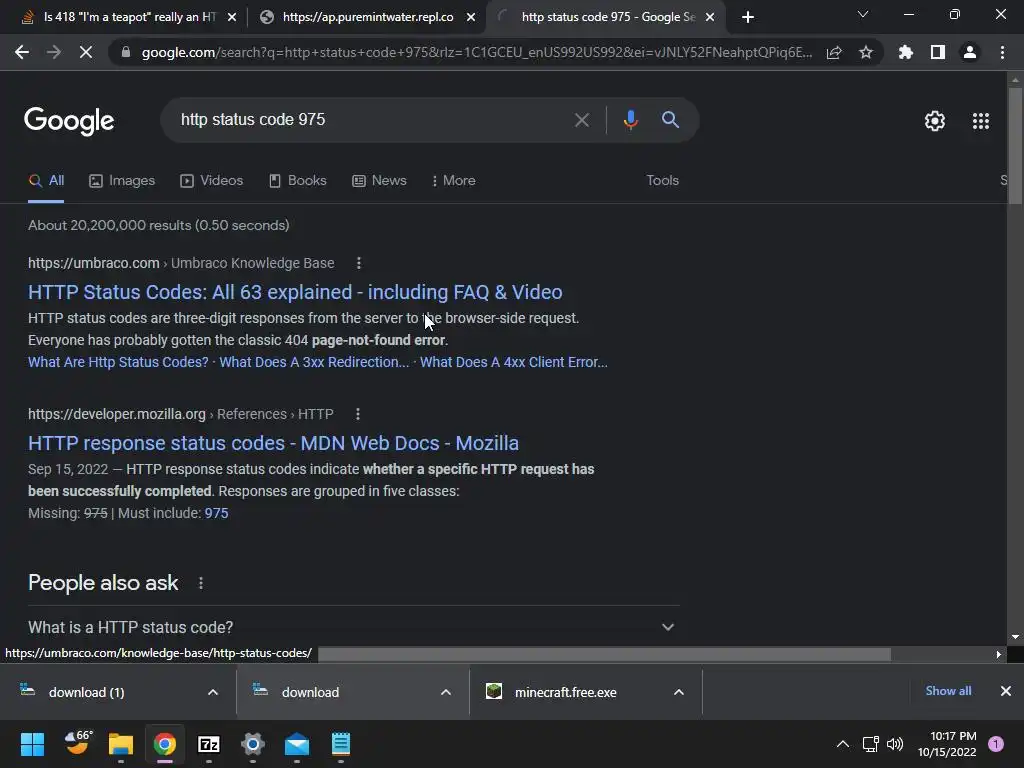Open Google quick settings gear
This screenshot has width=1024, height=768.
[935, 121]
